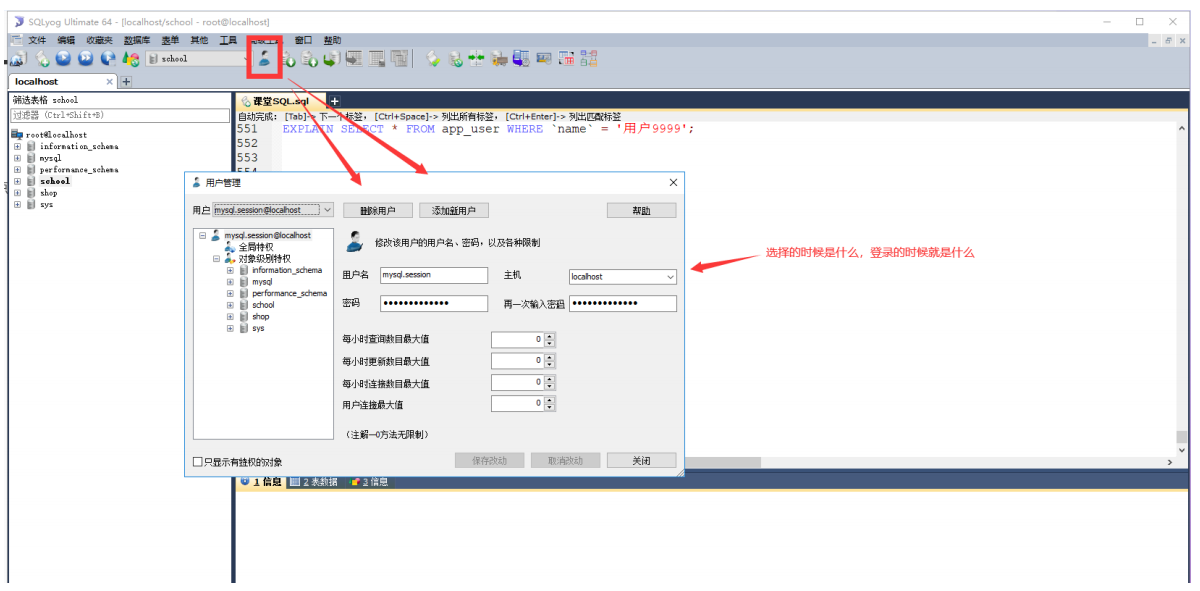The image size is (1200, 591).
Task: Expand the shop database in main object browser
Action: coord(17,193)
